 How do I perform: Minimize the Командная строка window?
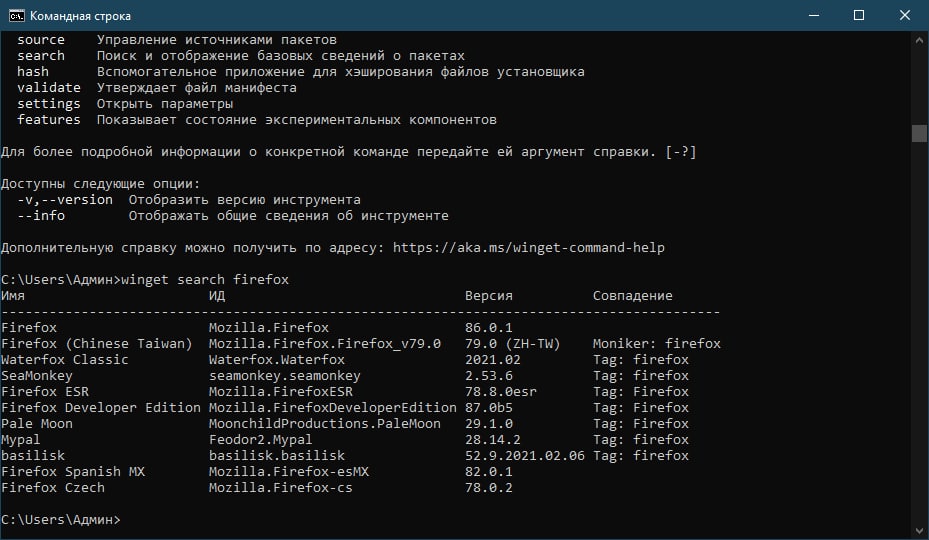click(x=814, y=15)
